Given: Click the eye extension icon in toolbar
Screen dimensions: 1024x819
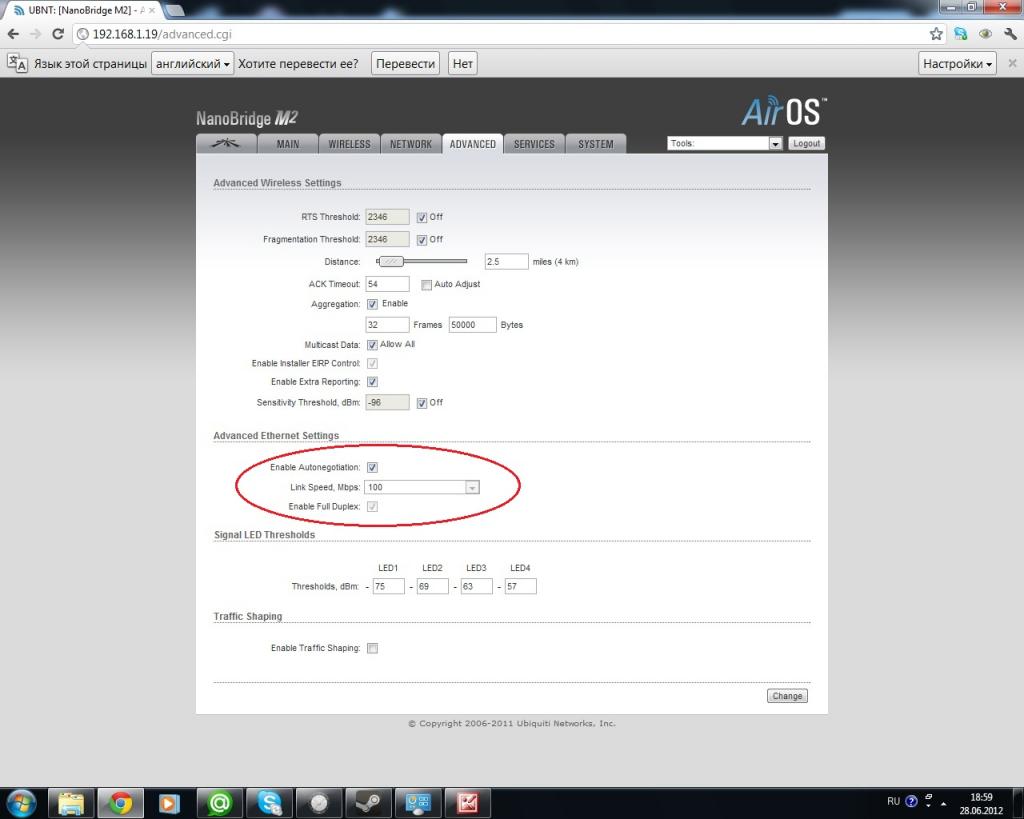Looking at the screenshot, I should pyautogui.click(x=985, y=34).
